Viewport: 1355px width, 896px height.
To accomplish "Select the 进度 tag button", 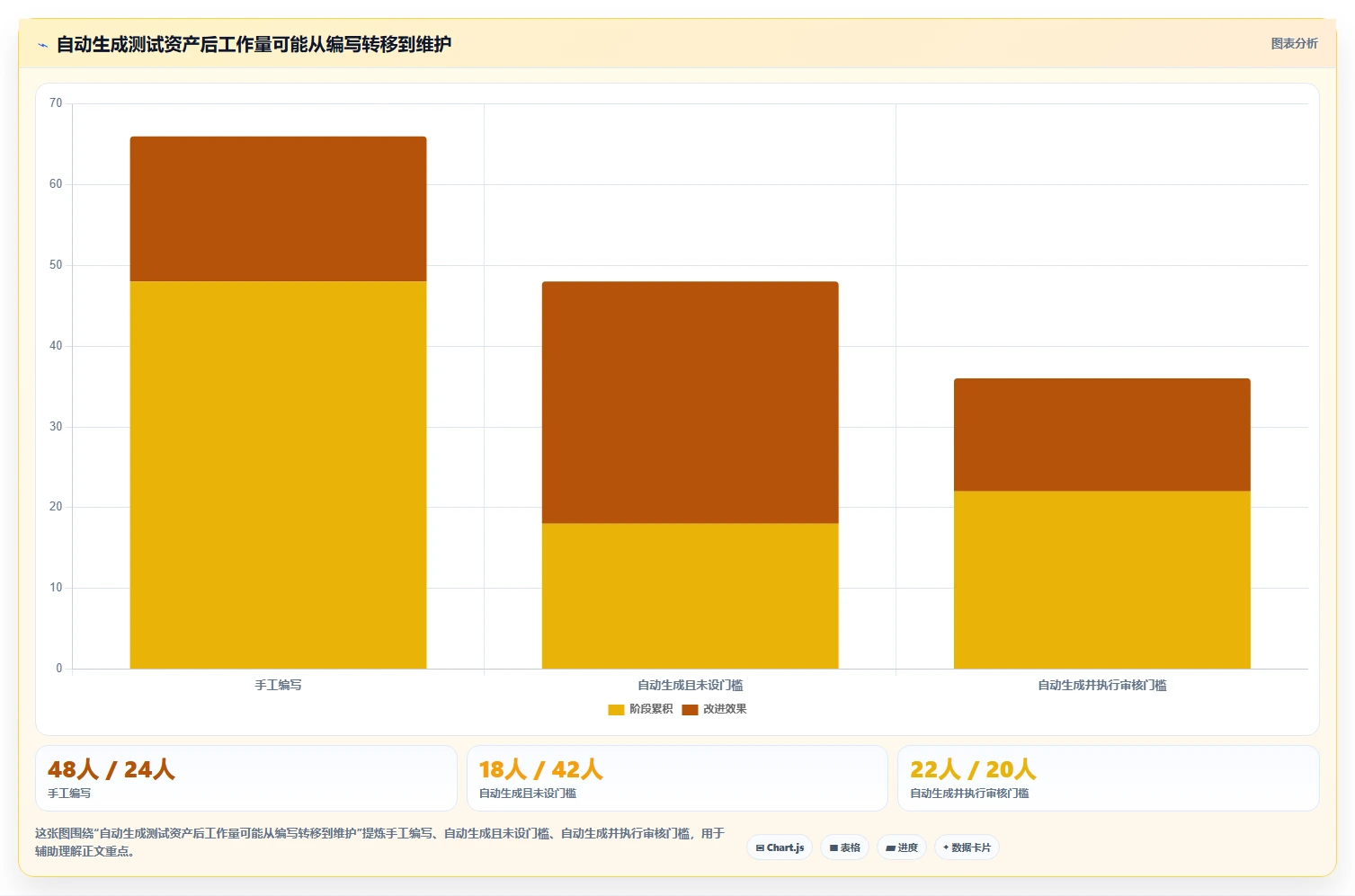I will point(902,847).
